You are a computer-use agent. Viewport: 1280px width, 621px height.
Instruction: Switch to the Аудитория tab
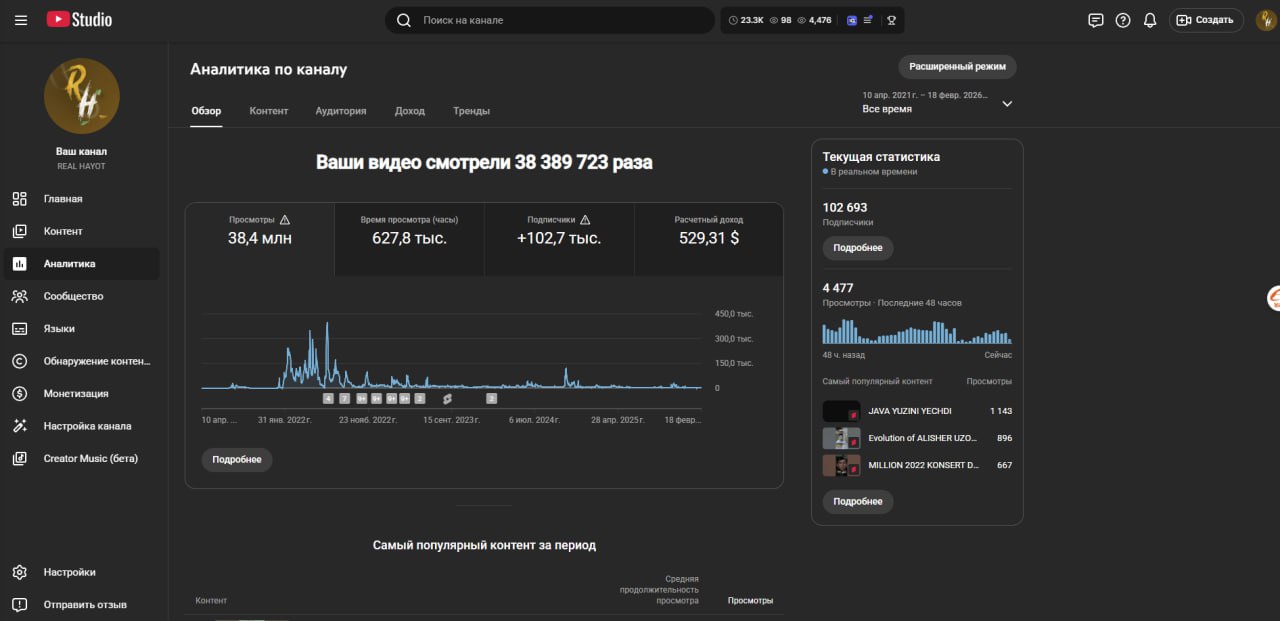point(341,111)
